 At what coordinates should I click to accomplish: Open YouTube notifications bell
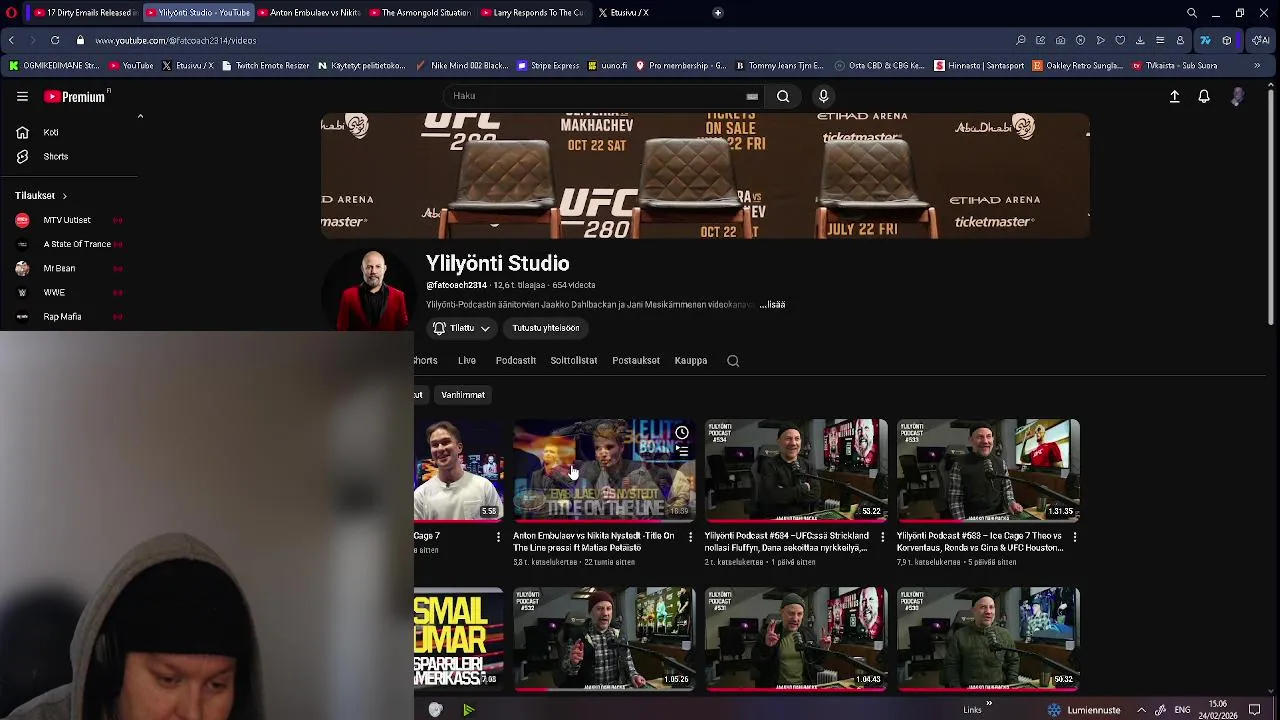tap(1204, 96)
